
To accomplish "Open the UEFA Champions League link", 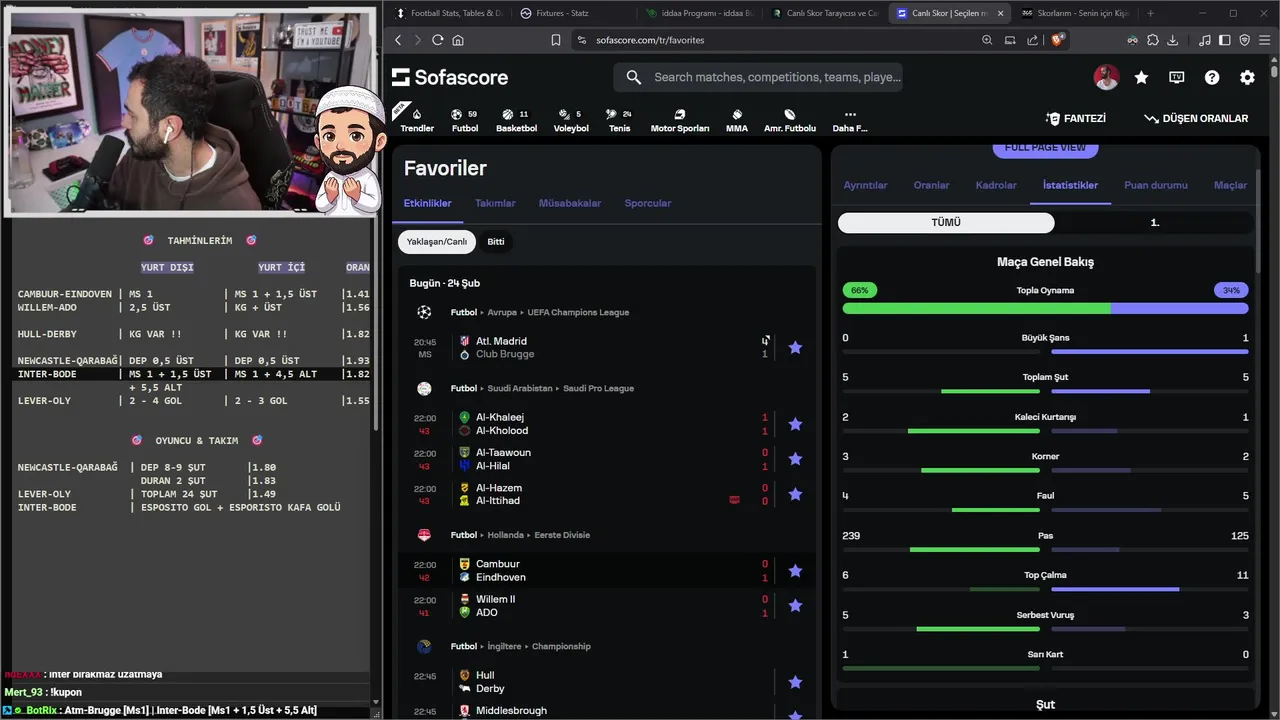I will [578, 313].
